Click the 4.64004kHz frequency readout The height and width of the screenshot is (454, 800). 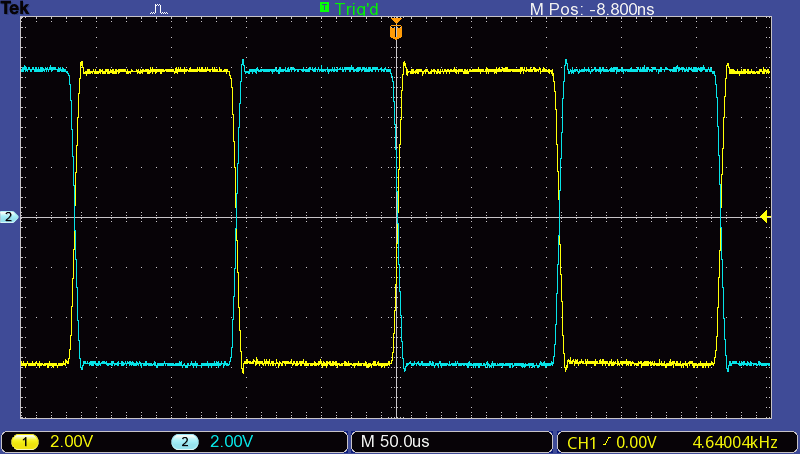(x=734, y=442)
